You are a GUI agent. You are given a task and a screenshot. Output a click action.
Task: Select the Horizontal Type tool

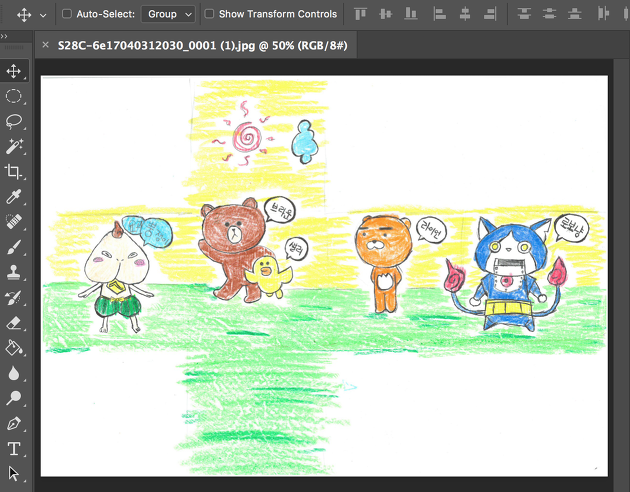pyautogui.click(x=14, y=448)
